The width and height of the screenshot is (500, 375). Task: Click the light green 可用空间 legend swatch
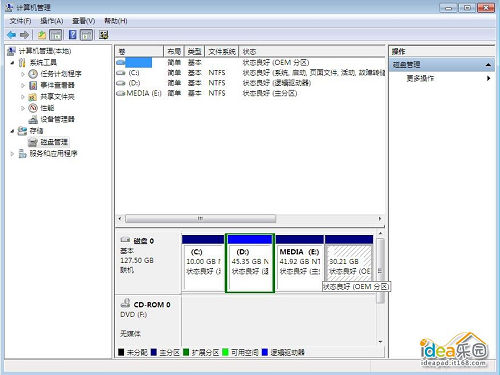(x=225, y=352)
